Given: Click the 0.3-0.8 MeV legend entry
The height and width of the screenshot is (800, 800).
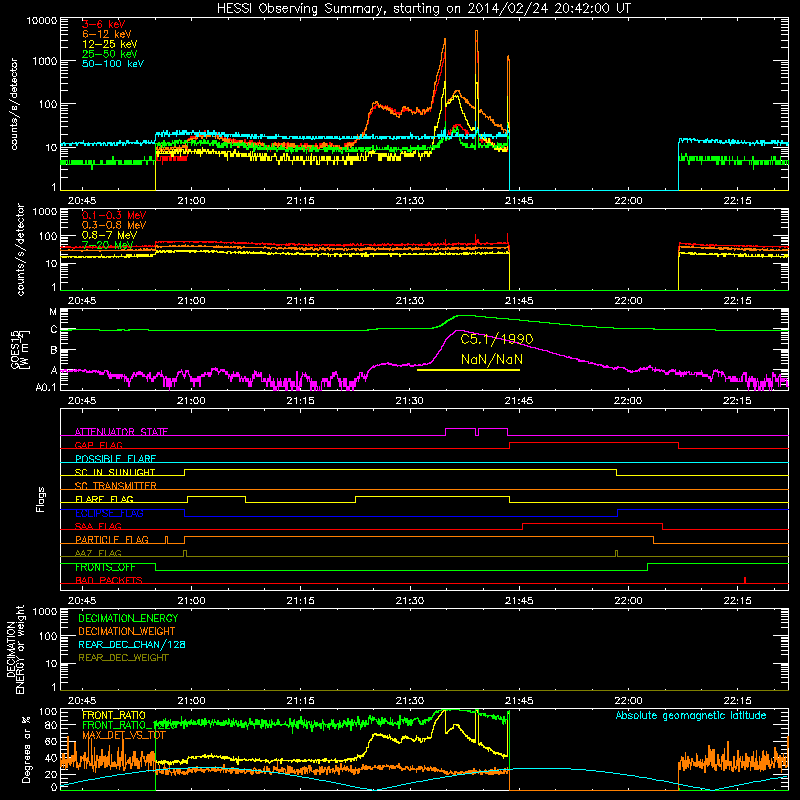Looking at the screenshot, I should pyautogui.click(x=114, y=225).
